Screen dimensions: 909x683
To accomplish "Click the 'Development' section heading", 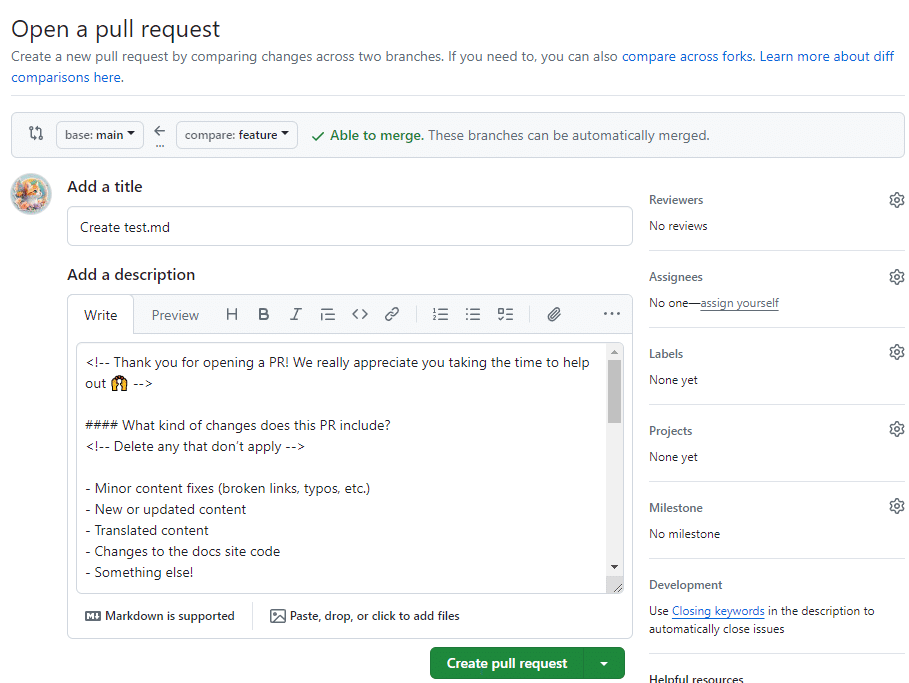I will pos(686,585).
